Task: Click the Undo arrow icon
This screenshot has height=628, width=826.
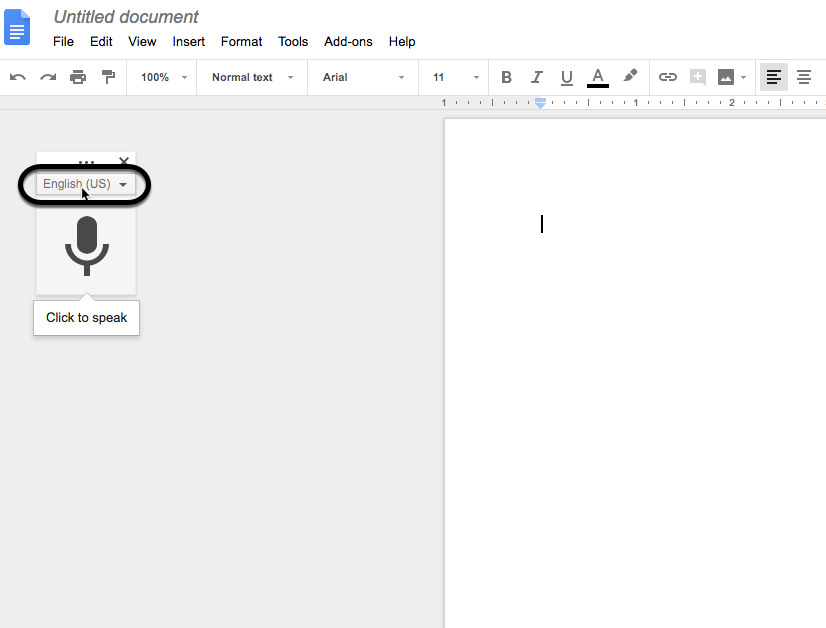Action: click(17, 77)
